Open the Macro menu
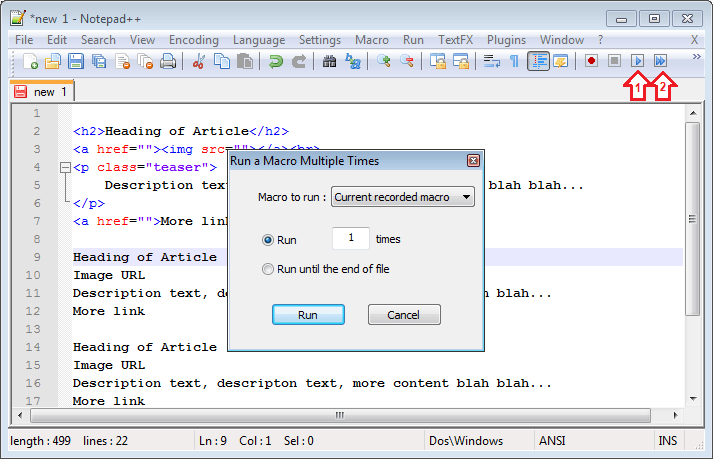This screenshot has height=459, width=713. tap(371, 40)
